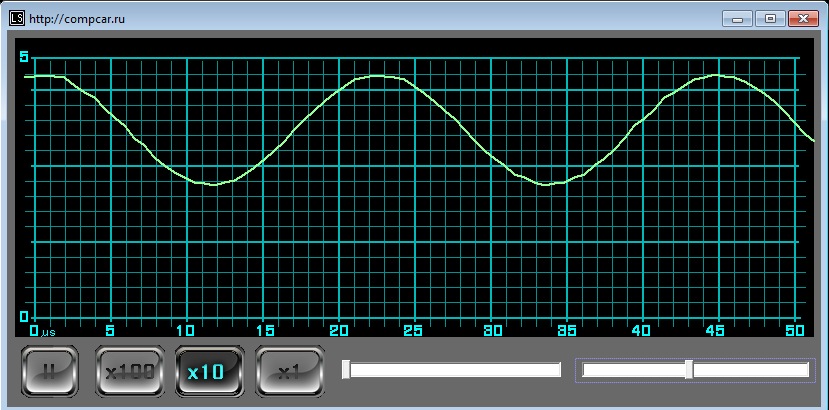The image size is (829, 410).
Task: Click right slider track left of its handle
Action: click(x=633, y=370)
